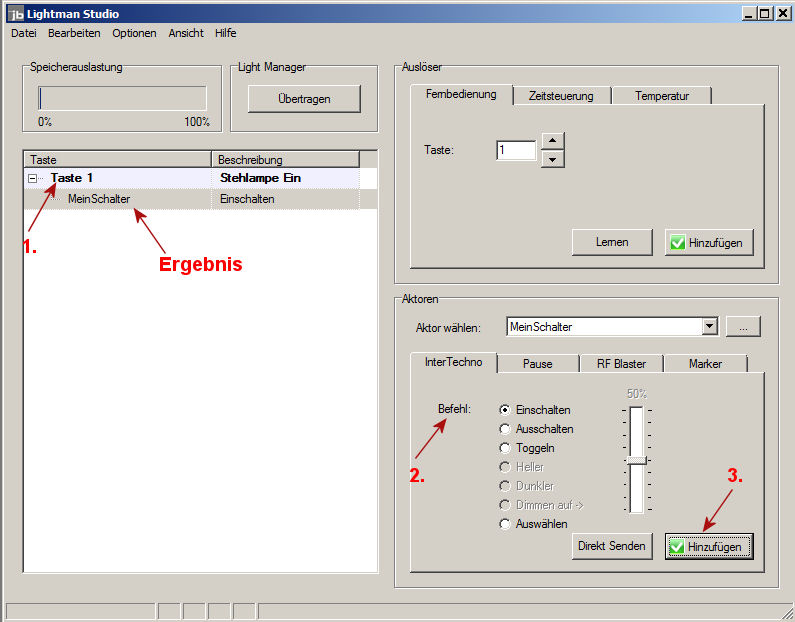The image size is (795, 622).
Task: Switch to the RF Blaster tab
Action: [x=621, y=363]
